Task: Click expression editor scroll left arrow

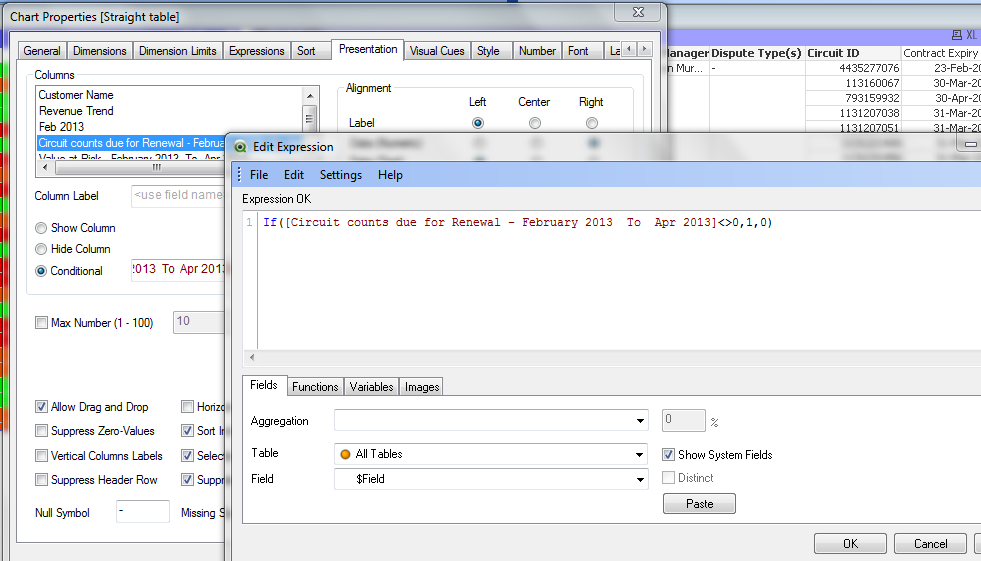Action: click(252, 358)
